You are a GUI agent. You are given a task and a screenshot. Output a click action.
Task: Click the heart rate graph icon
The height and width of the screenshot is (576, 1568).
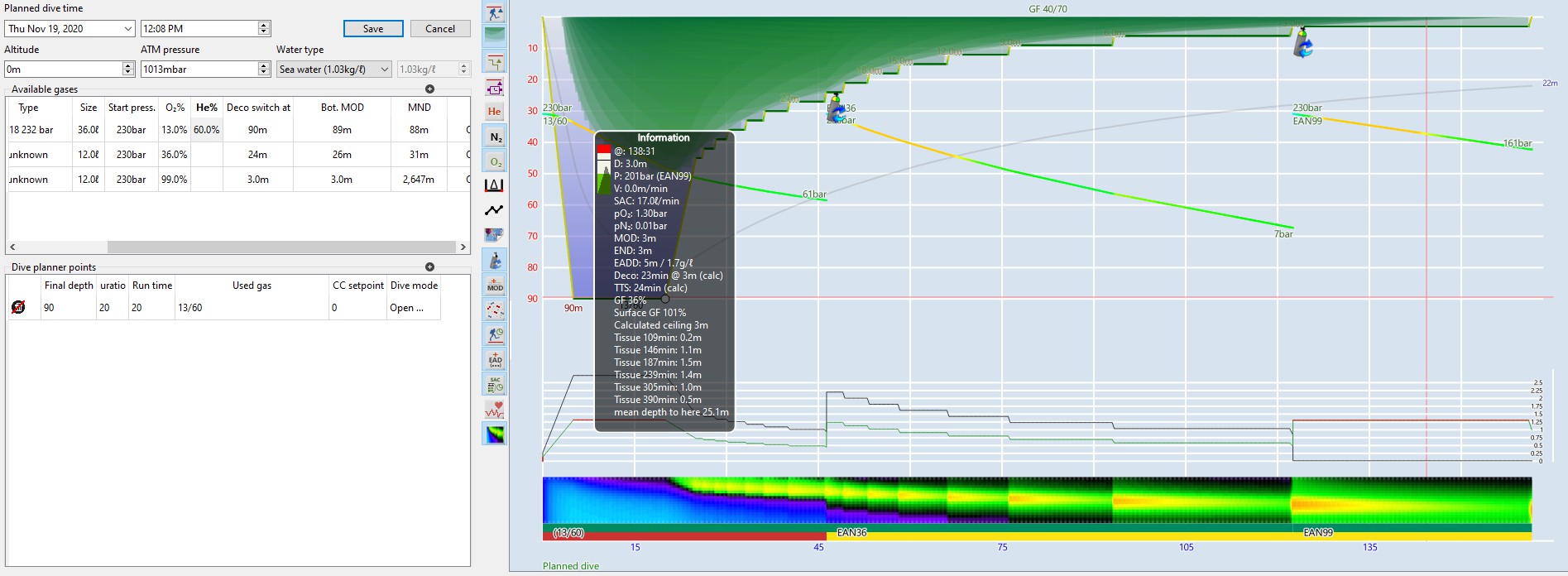click(494, 410)
